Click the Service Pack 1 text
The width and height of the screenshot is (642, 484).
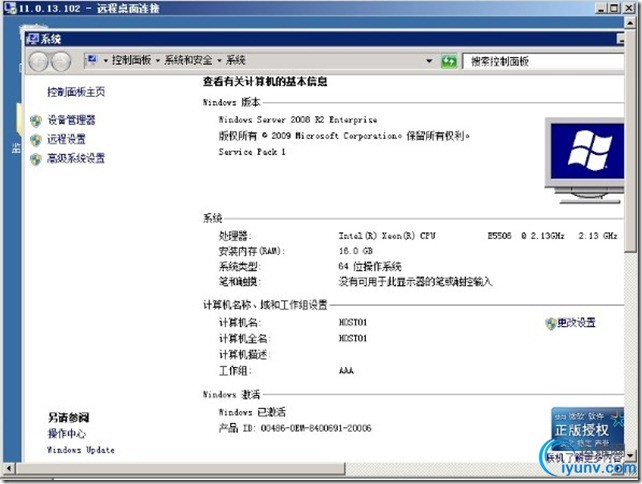(x=252, y=152)
